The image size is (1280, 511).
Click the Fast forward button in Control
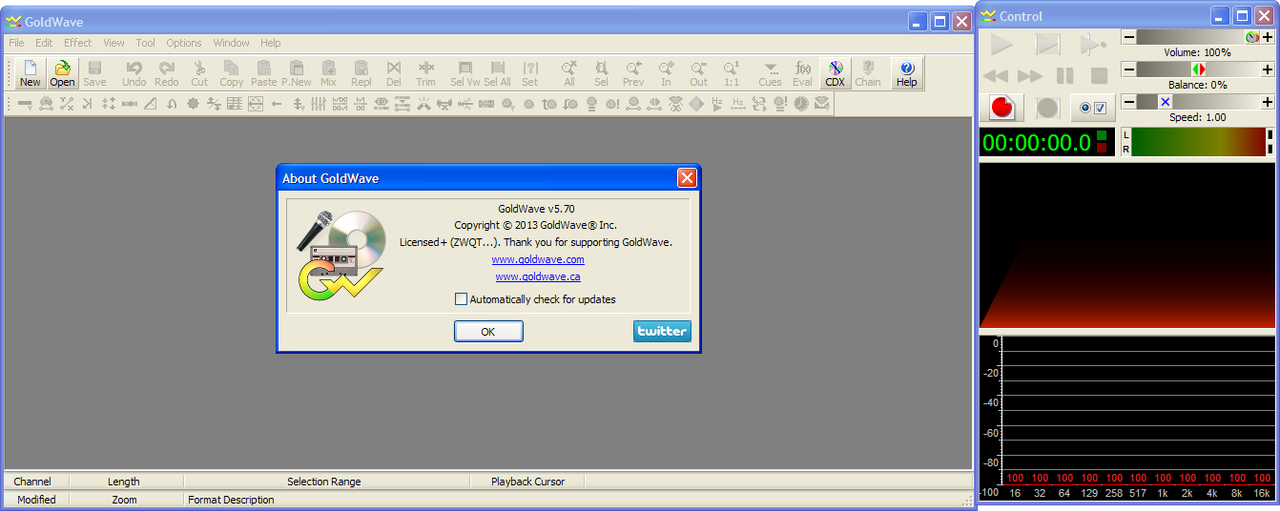point(1030,76)
